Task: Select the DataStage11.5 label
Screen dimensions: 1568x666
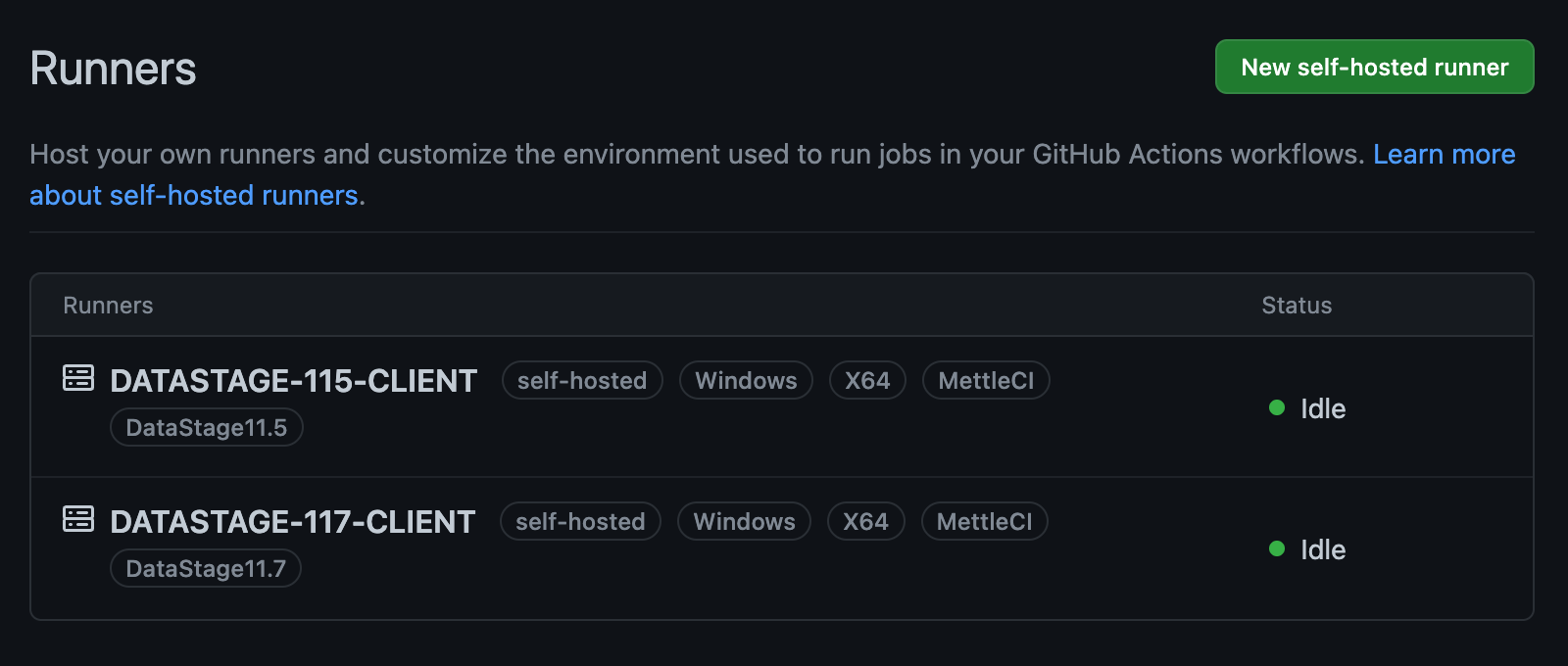Action: click(207, 428)
